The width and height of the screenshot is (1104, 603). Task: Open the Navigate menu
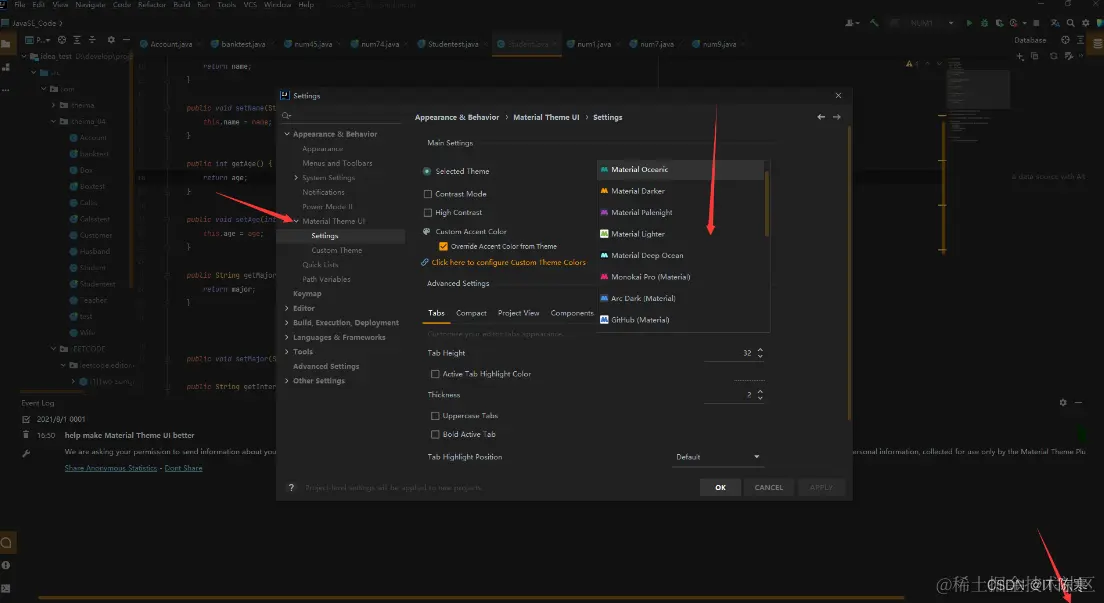coord(90,4)
